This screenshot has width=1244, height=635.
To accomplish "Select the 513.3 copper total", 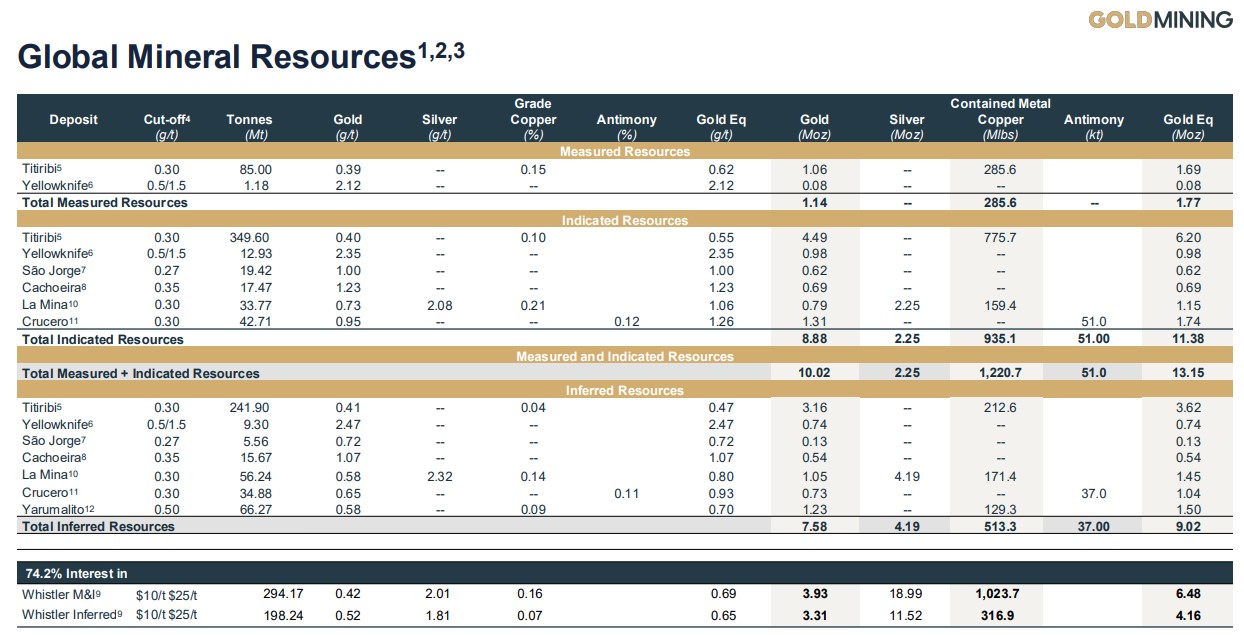I will [x=1000, y=526].
